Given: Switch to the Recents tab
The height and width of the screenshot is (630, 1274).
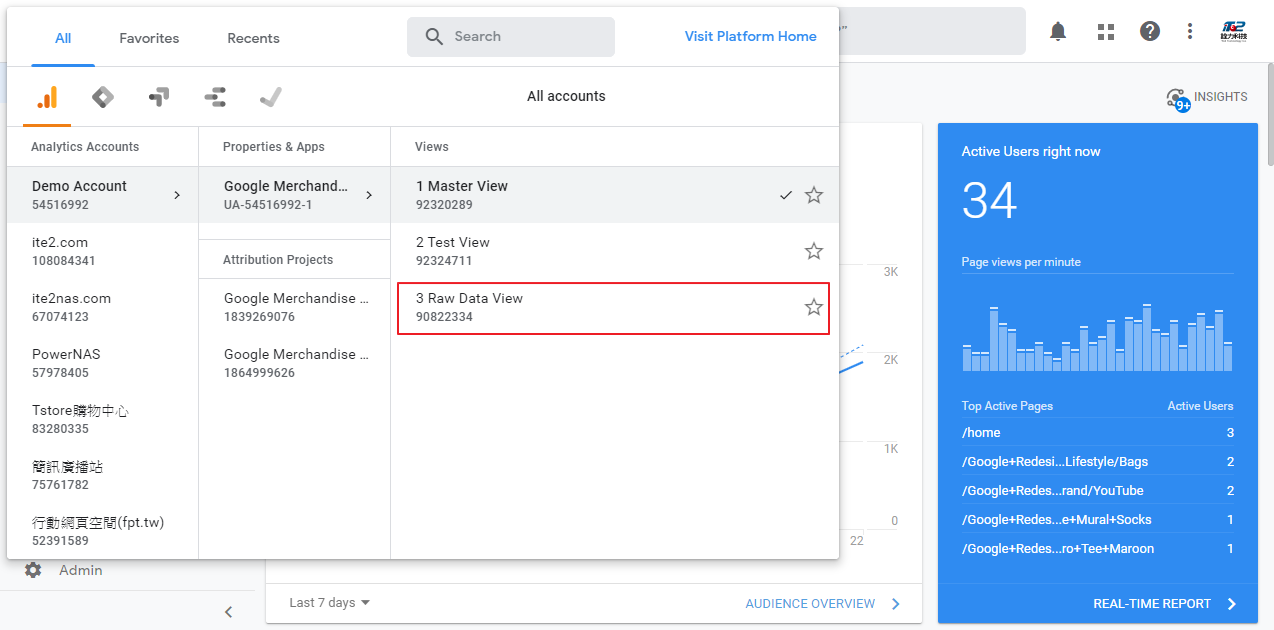Looking at the screenshot, I should pos(253,38).
